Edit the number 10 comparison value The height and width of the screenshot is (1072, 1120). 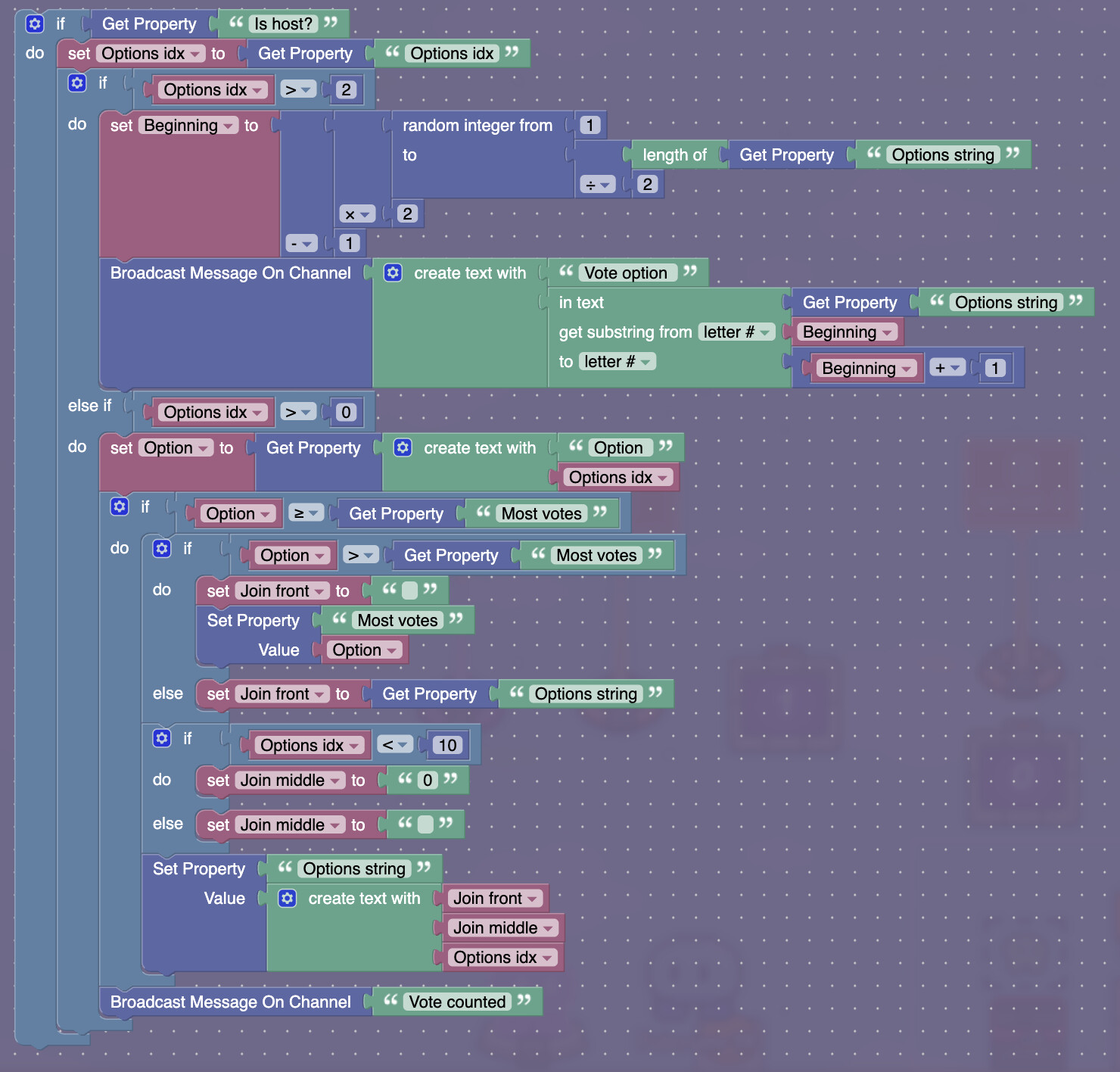447,746
